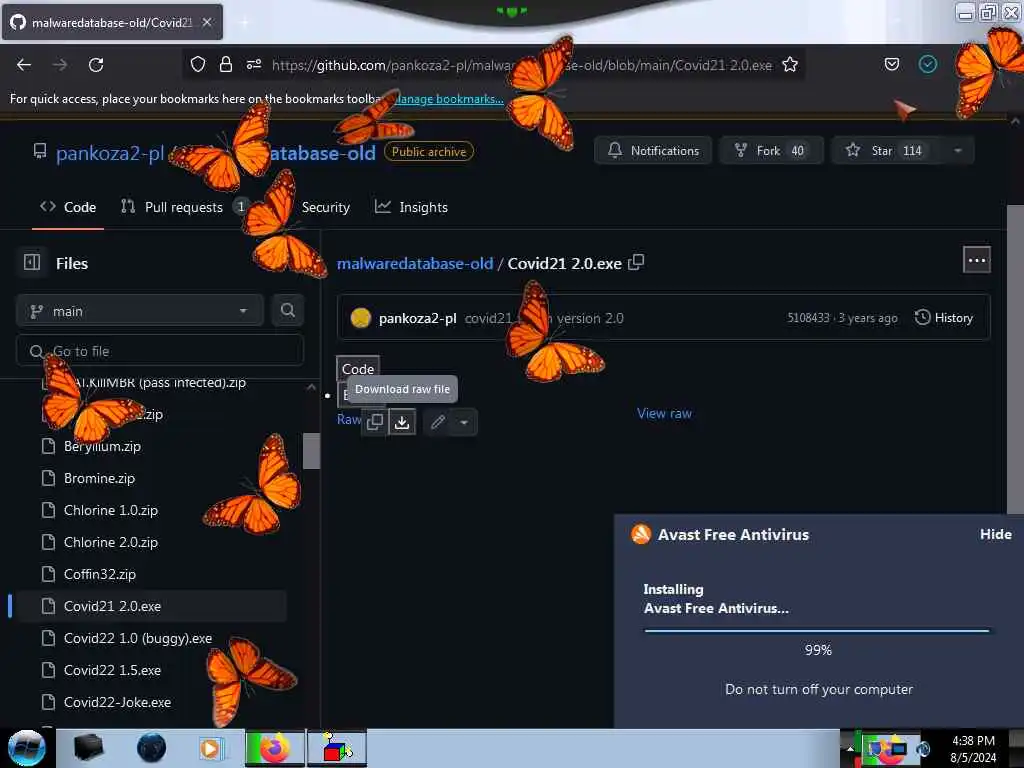Copy raw file icon button
Screen dimensions: 1024x768
point(375,422)
